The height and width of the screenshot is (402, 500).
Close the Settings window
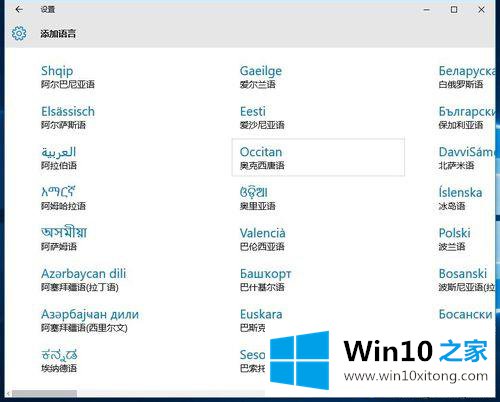click(481, 10)
